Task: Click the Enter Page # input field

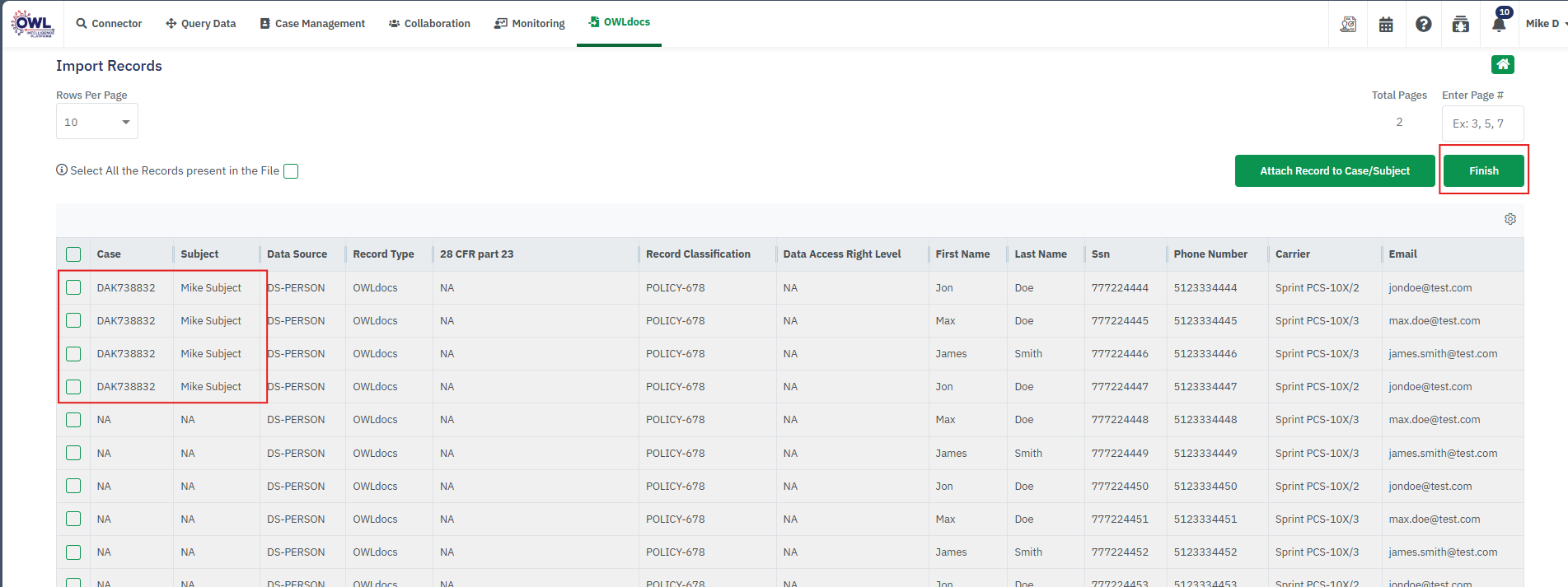Action: point(1481,123)
